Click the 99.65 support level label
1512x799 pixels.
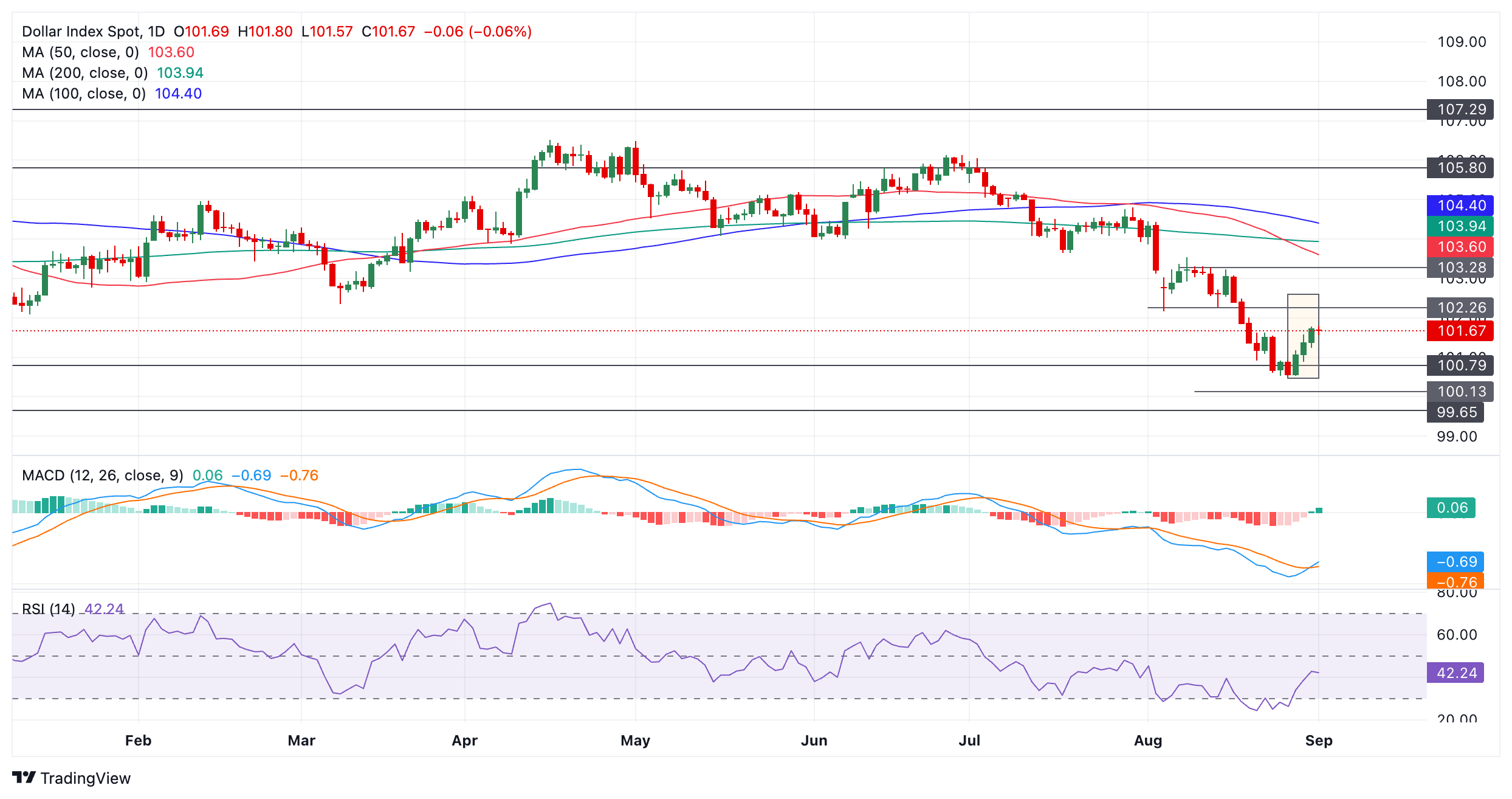[x=1455, y=412]
